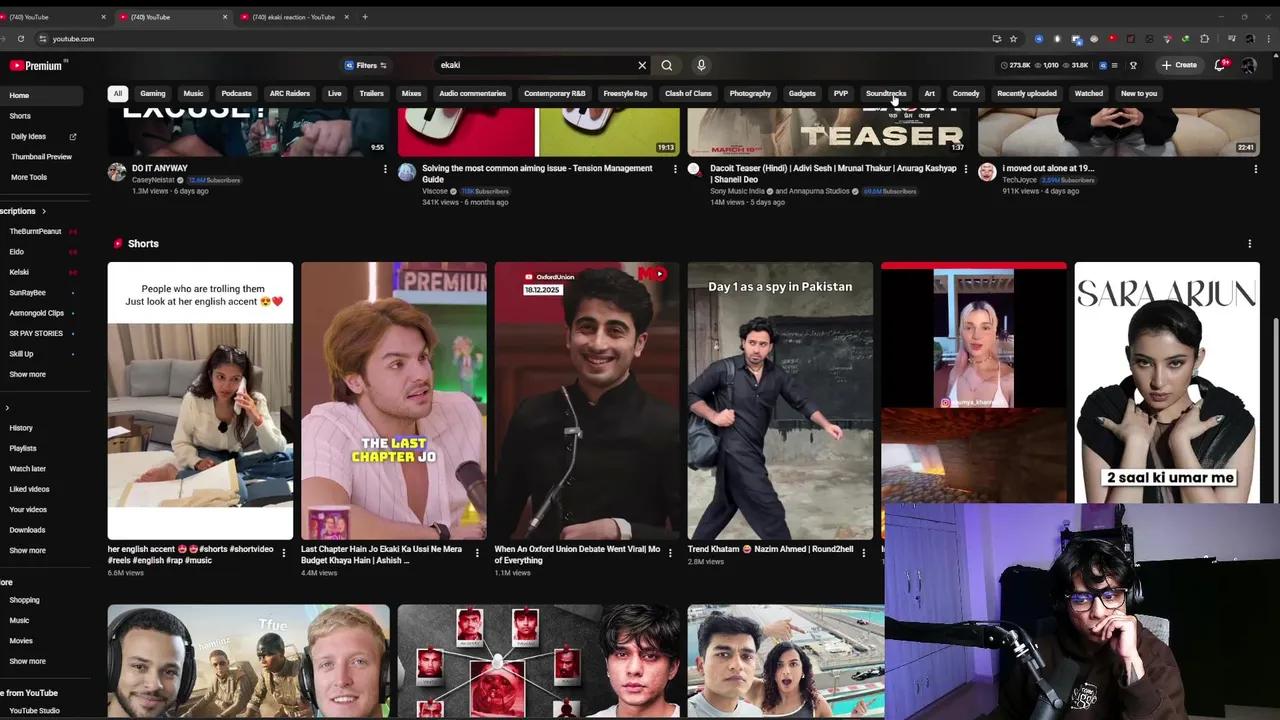Image resolution: width=1280 pixels, height=720 pixels.
Task: Open the SunRayBee subscription channel
Action: point(28,292)
